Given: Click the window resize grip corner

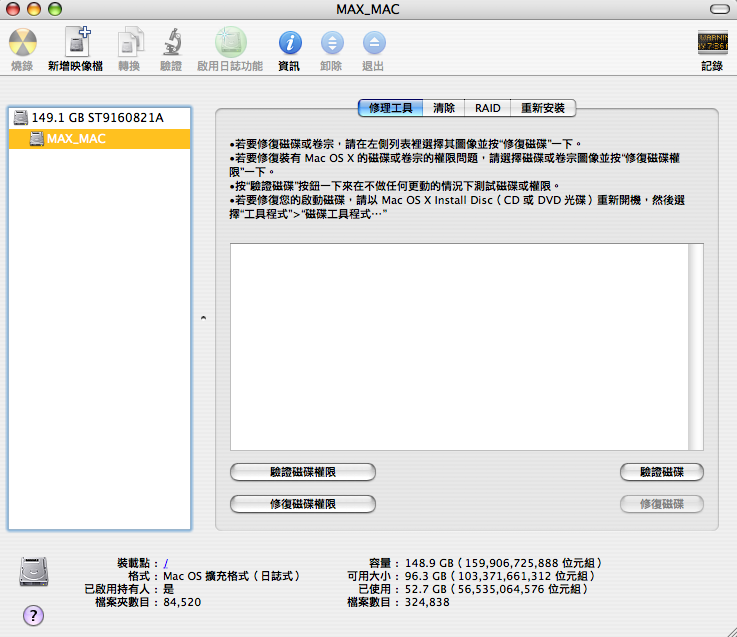Looking at the screenshot, I should (731, 631).
